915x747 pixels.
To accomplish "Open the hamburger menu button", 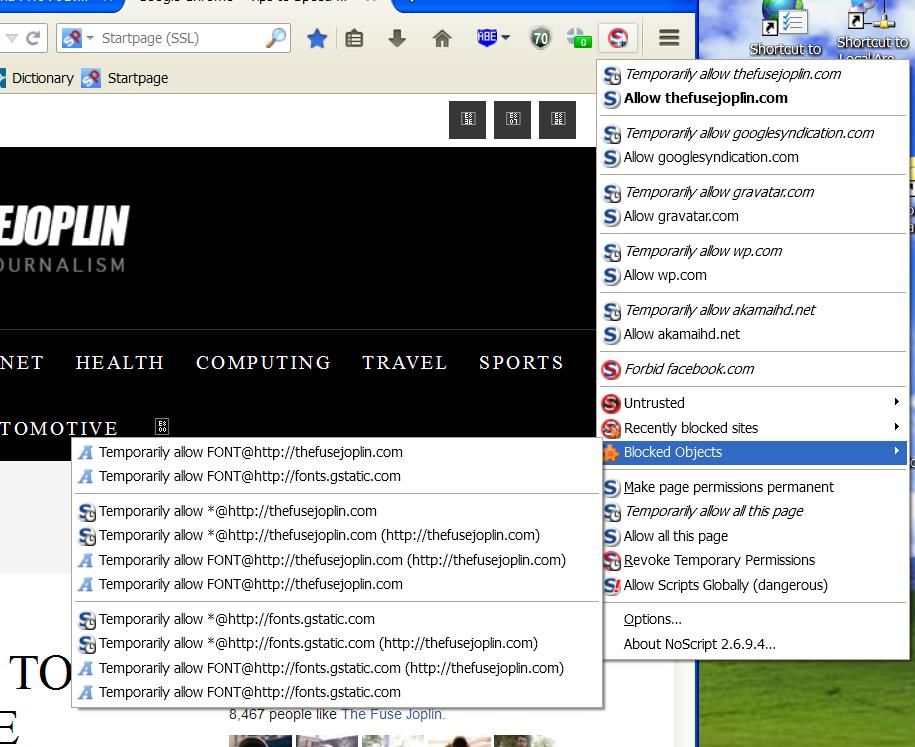I will 669,38.
